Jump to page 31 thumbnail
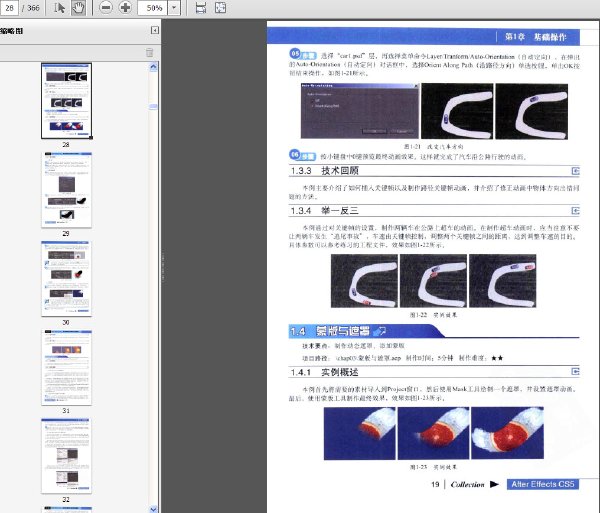This screenshot has height=513, width=600. 67,367
